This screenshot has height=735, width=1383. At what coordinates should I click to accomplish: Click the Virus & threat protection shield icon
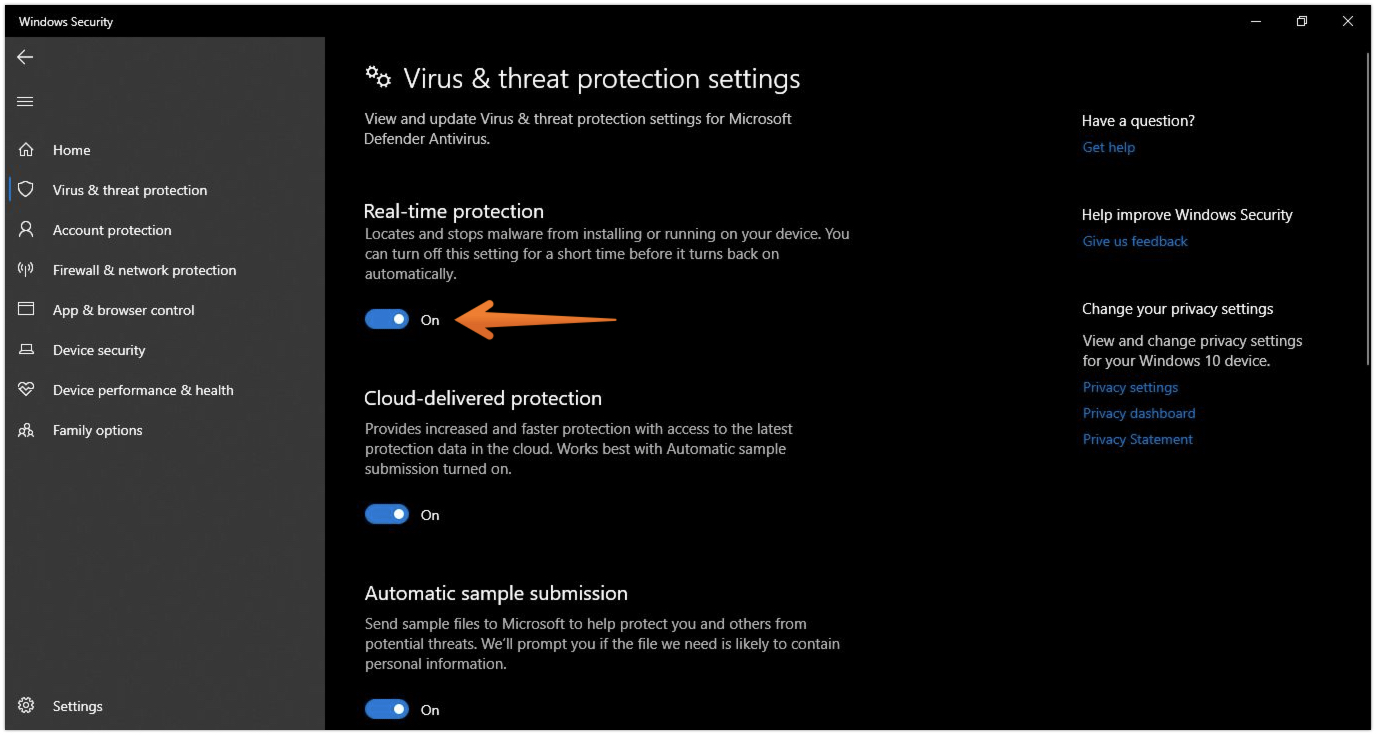point(26,189)
